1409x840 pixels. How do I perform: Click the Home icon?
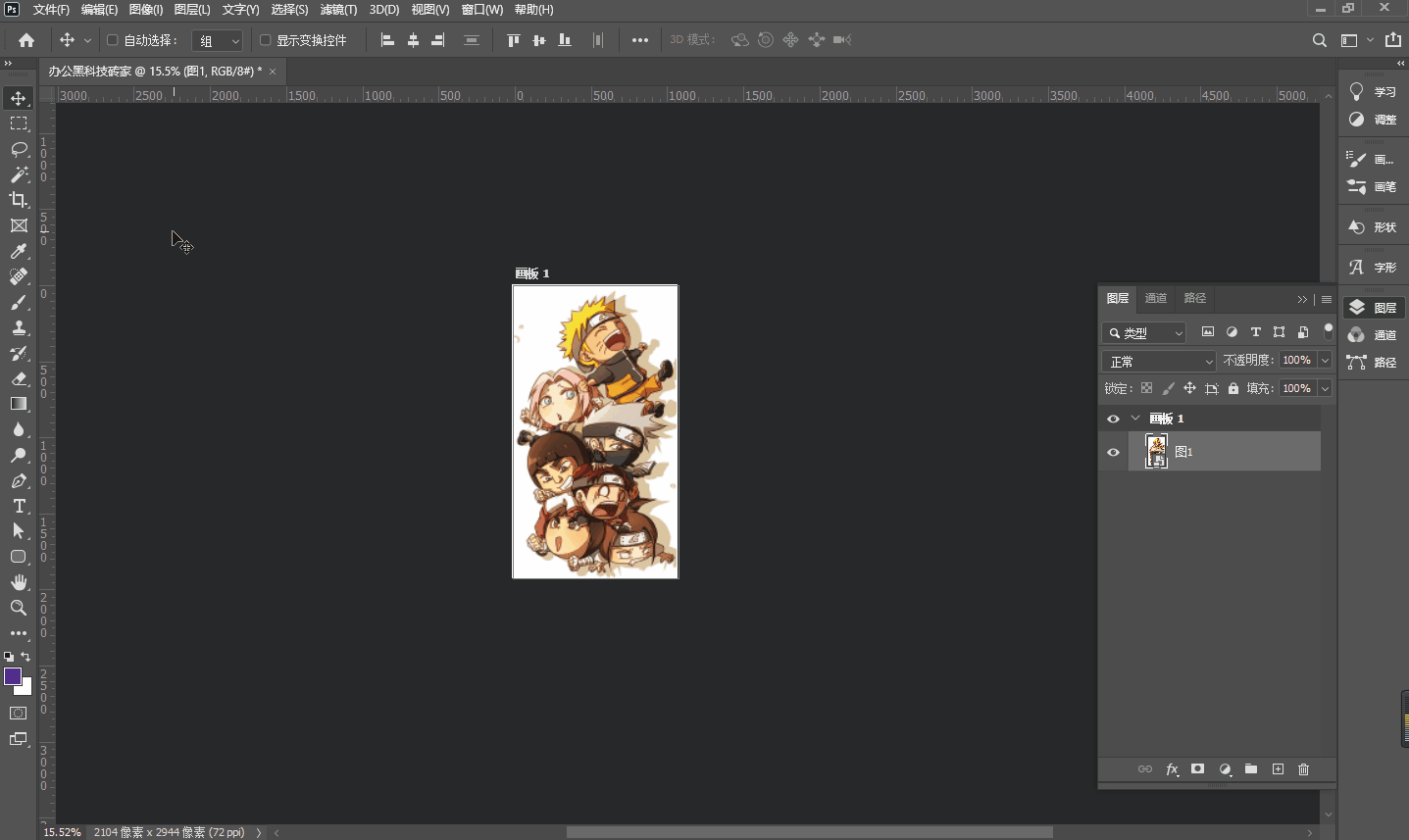tap(26, 40)
